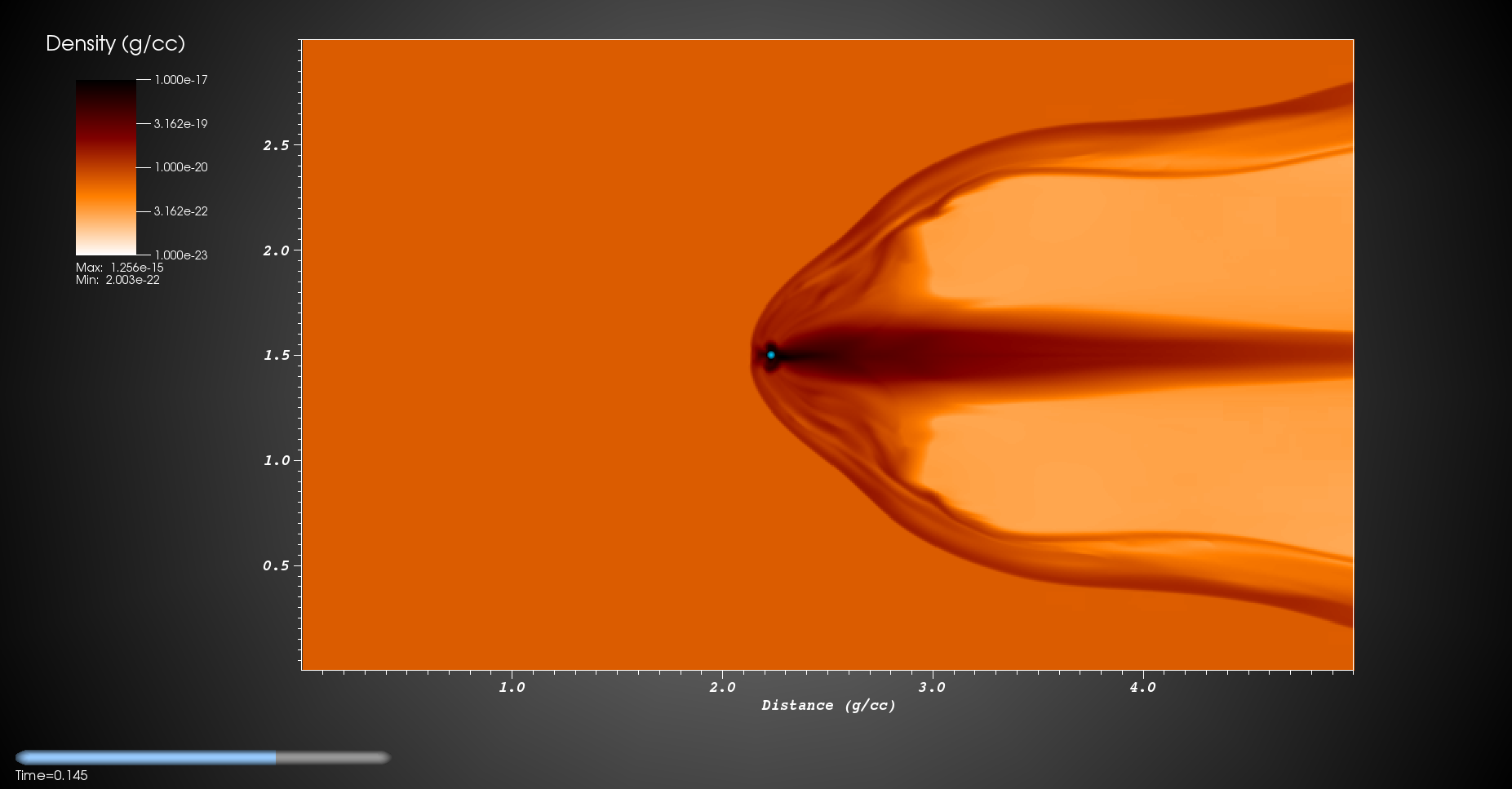Click the y-axis '1.5' tick label
The height and width of the screenshot is (789, 1512).
pos(276,355)
